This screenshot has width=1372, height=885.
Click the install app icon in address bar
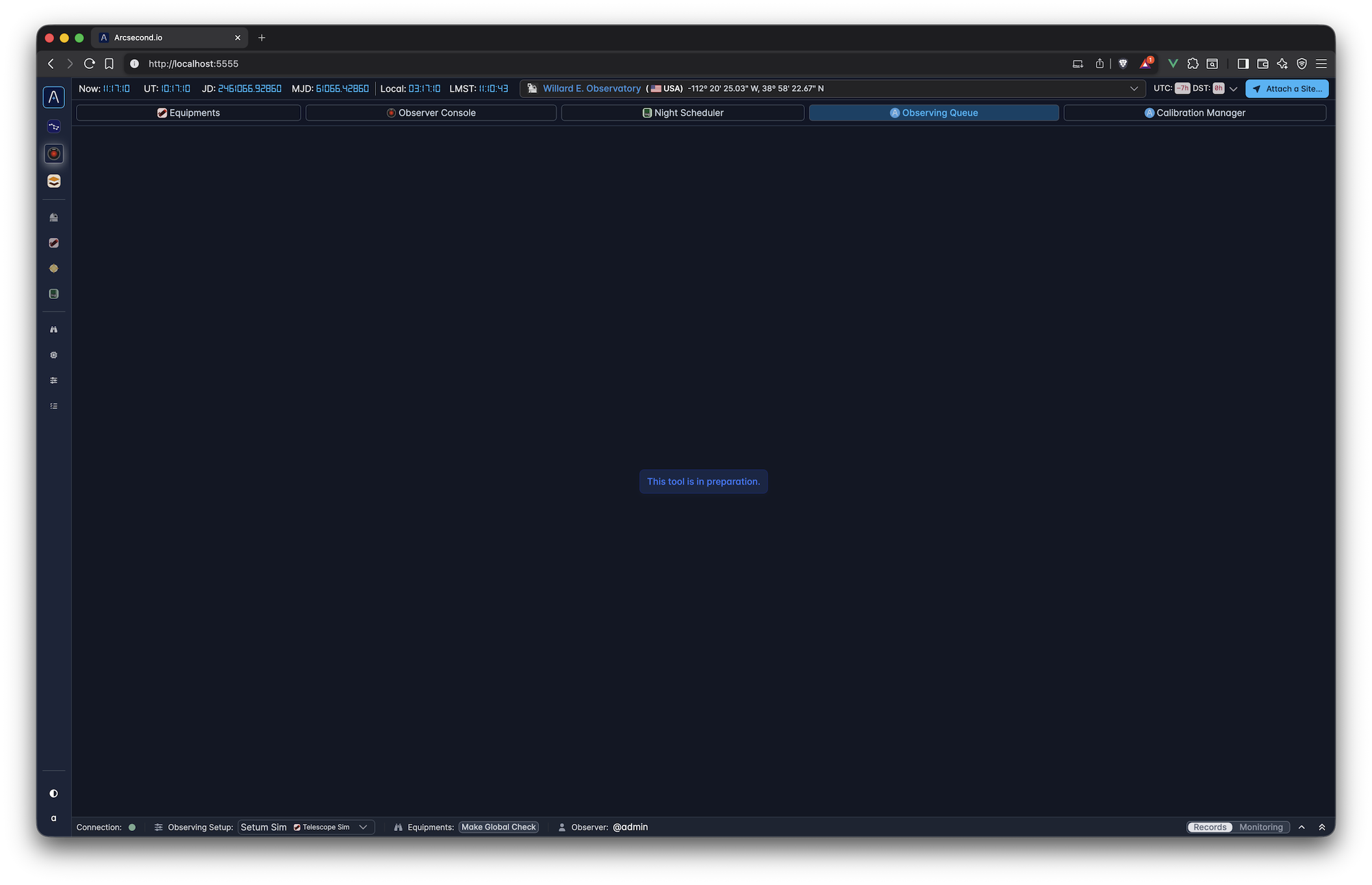[1078, 64]
